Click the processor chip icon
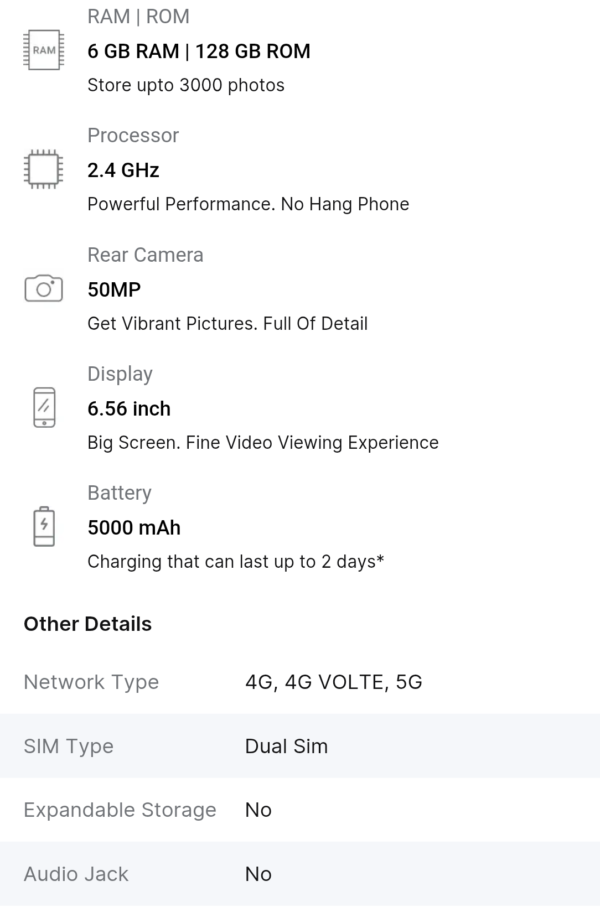600x907 pixels. point(43,169)
